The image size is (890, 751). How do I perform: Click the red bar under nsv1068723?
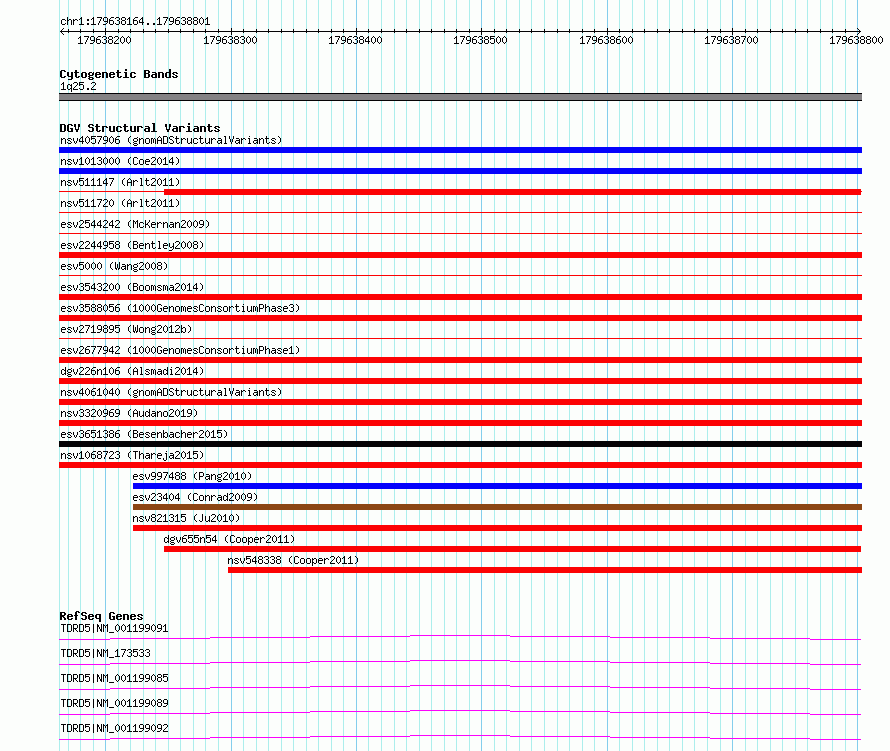[460, 465]
